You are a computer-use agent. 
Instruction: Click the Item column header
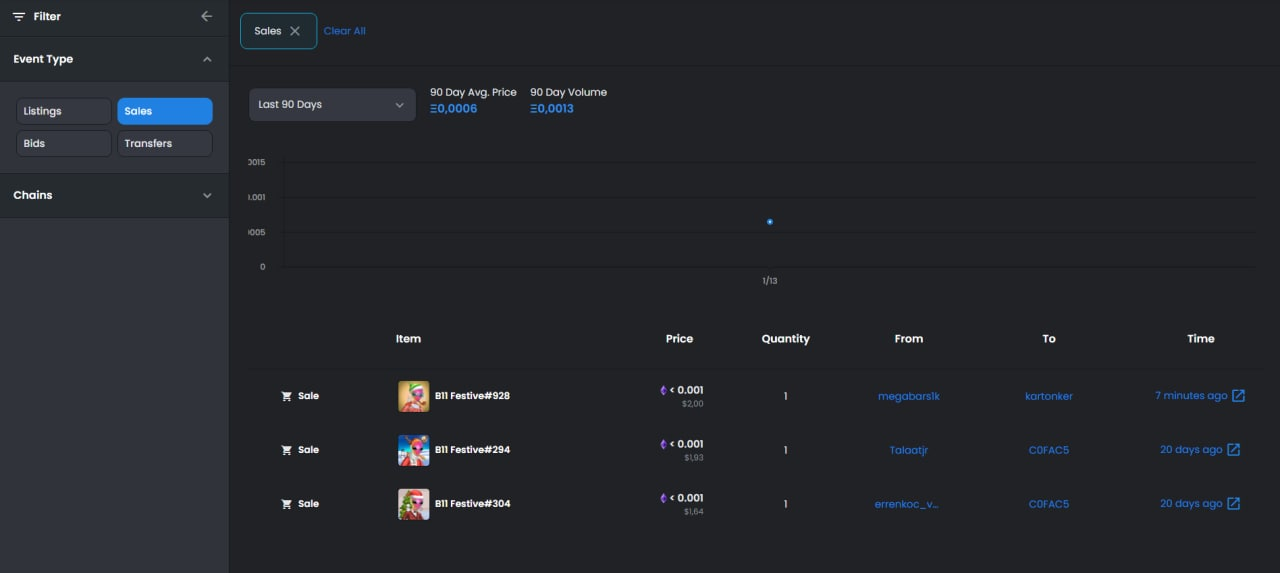408,339
